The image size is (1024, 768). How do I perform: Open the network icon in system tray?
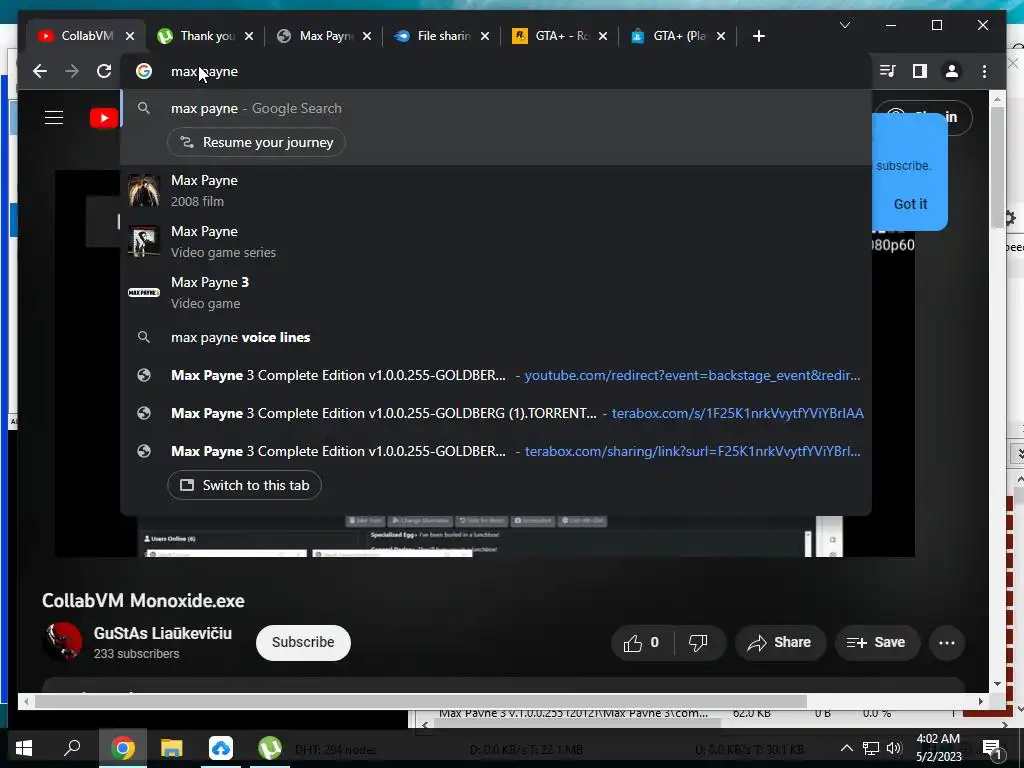tap(871, 748)
